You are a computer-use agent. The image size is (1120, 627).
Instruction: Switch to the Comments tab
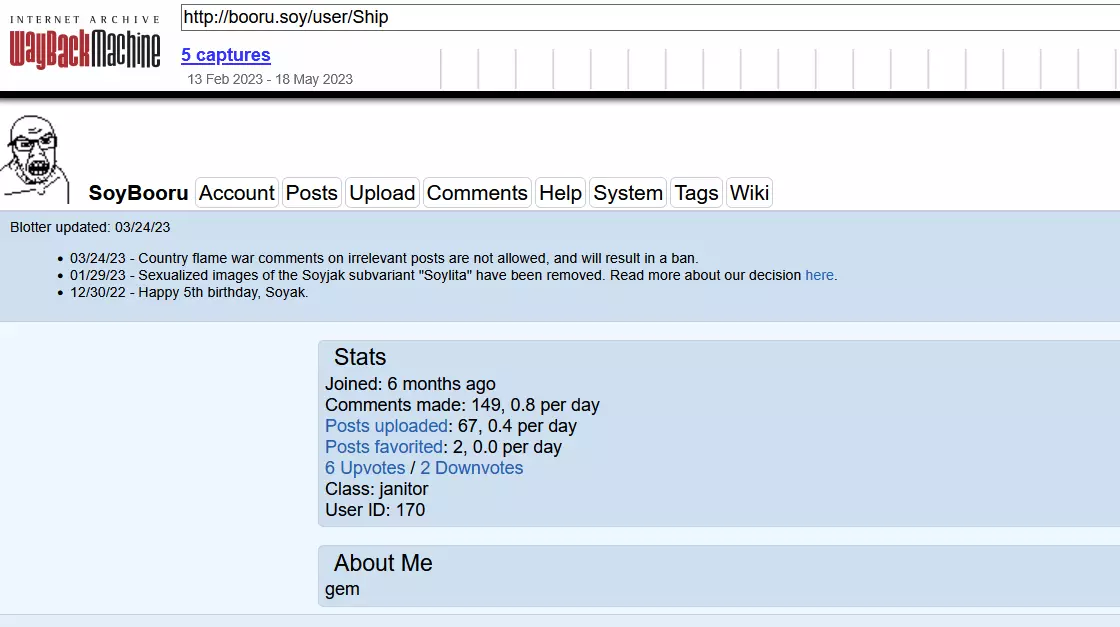(x=477, y=193)
